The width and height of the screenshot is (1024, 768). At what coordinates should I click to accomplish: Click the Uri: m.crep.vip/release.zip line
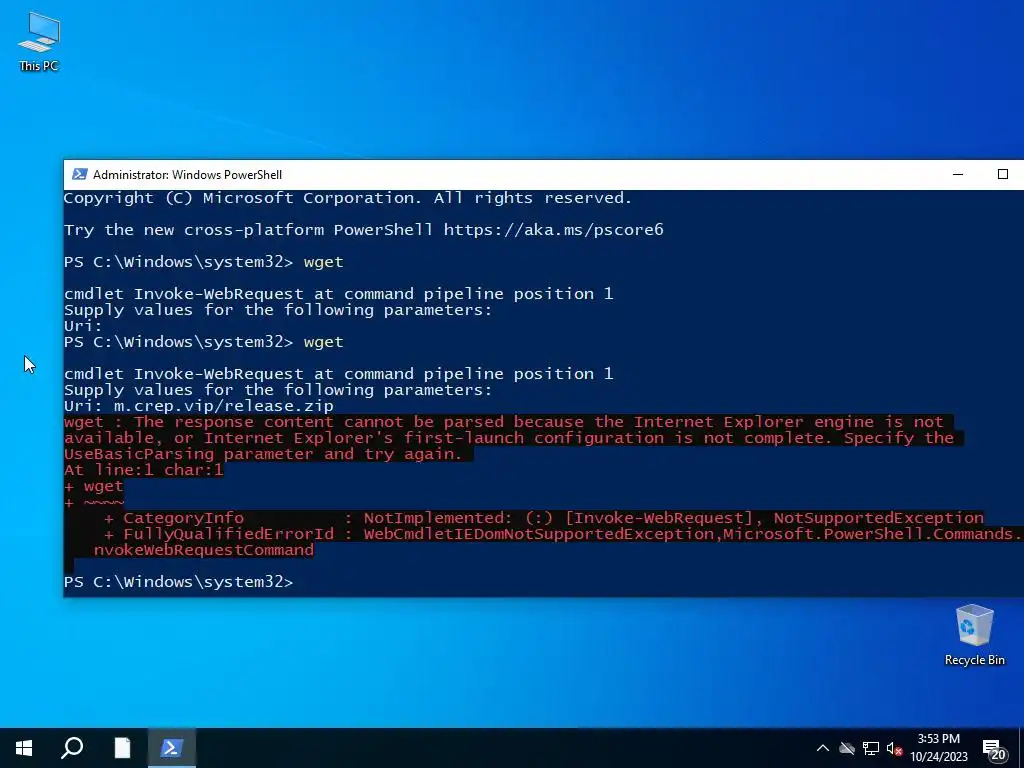(199, 406)
